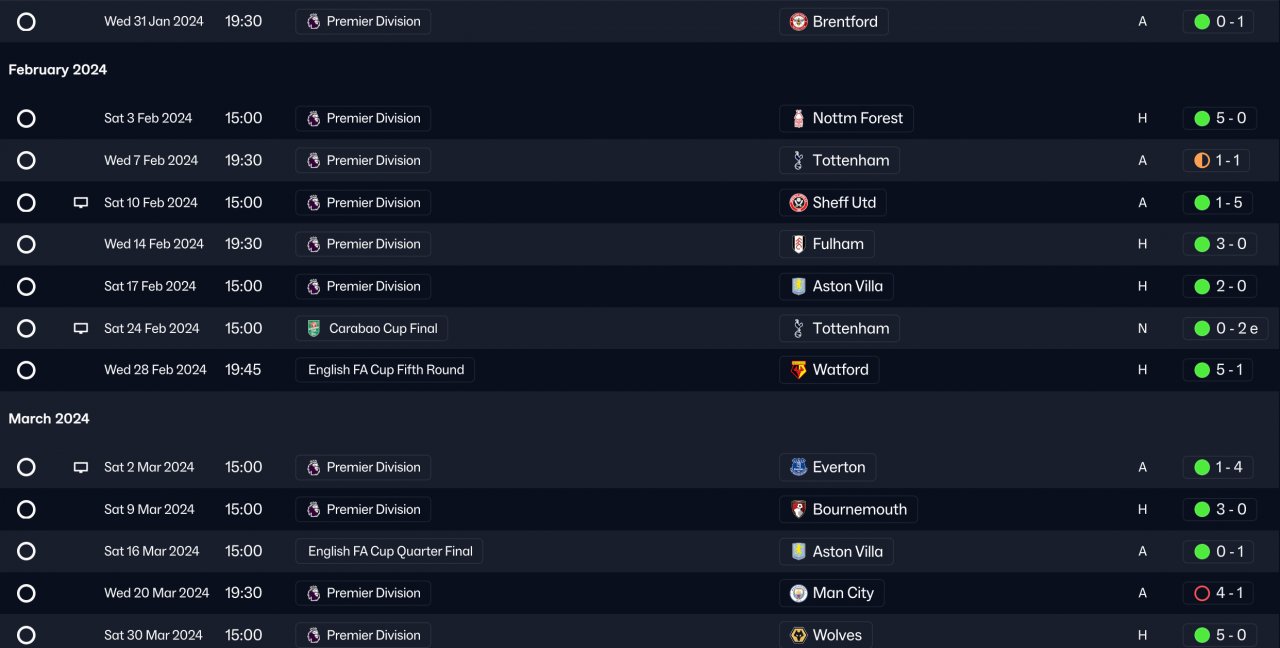Click the Carabao Cup logo icon
The width and height of the screenshot is (1280, 648).
(313, 328)
